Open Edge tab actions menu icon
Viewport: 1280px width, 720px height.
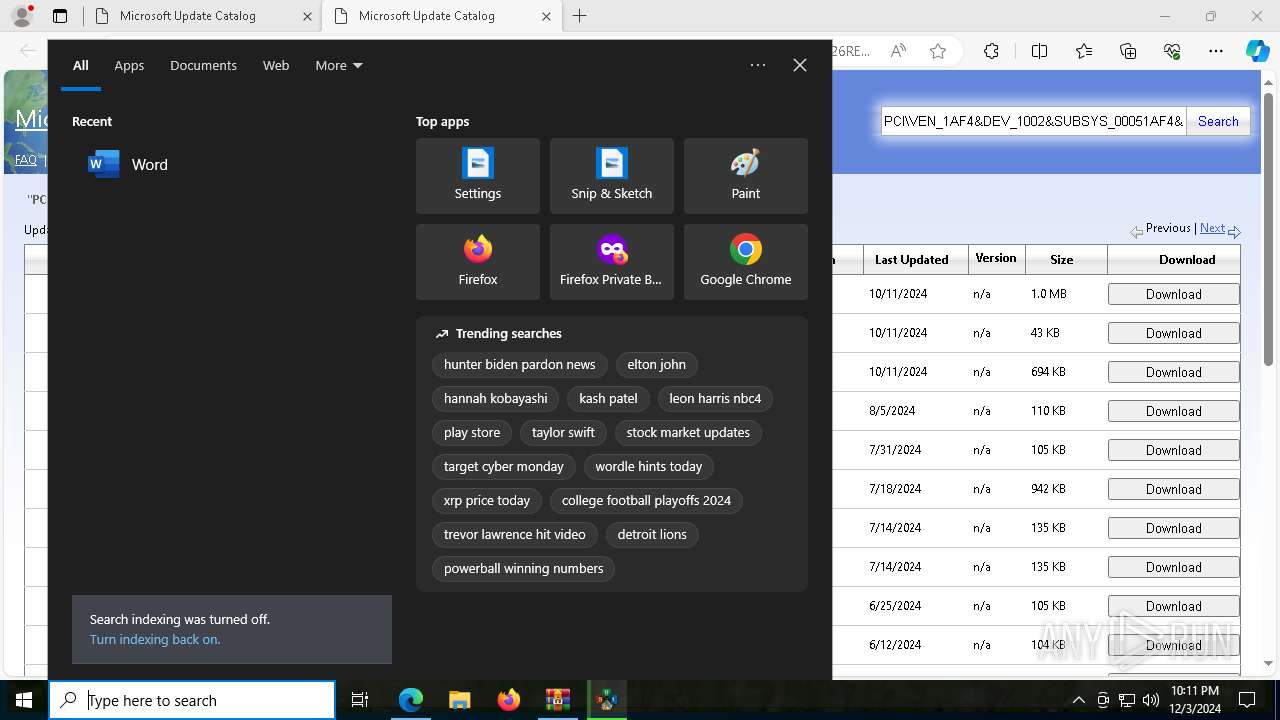60,16
